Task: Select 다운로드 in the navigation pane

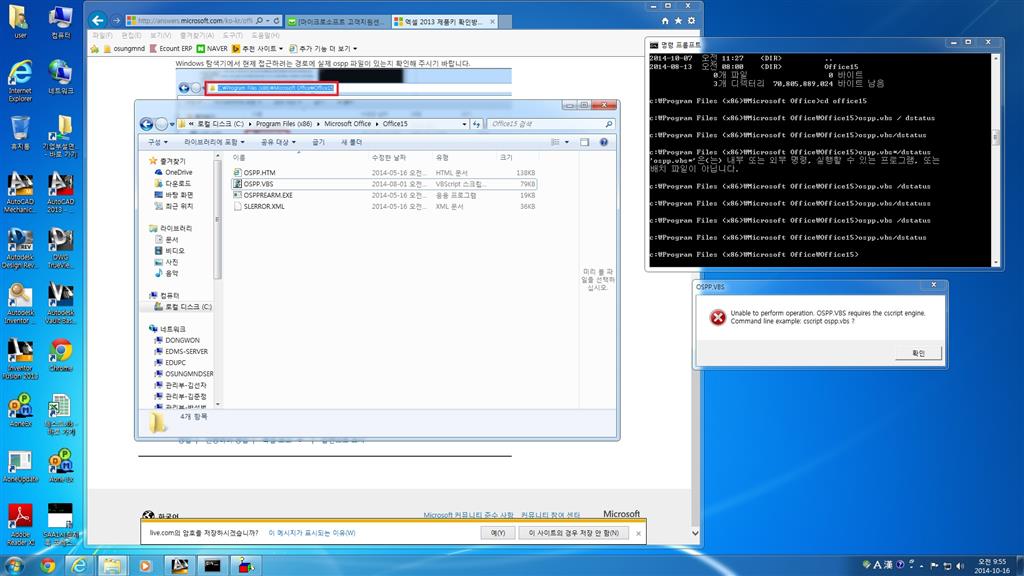Action: (178, 184)
